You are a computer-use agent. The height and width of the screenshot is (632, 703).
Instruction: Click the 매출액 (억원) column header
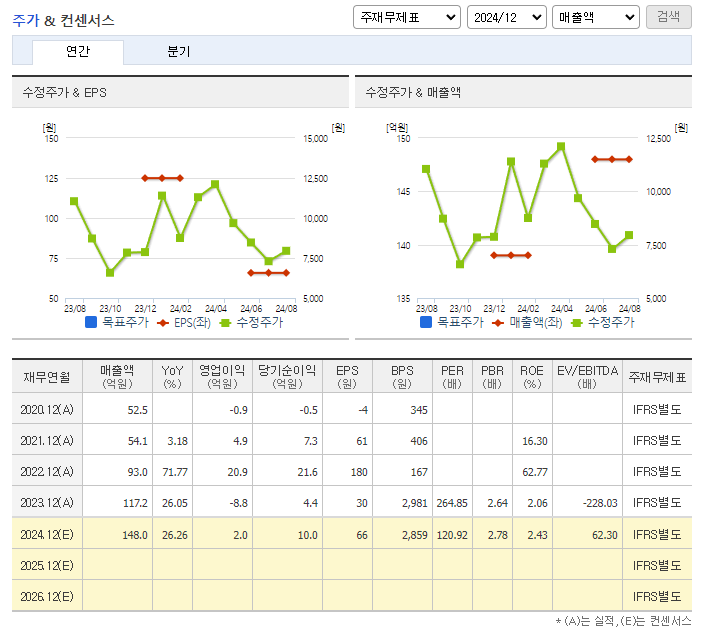click(x=117, y=377)
